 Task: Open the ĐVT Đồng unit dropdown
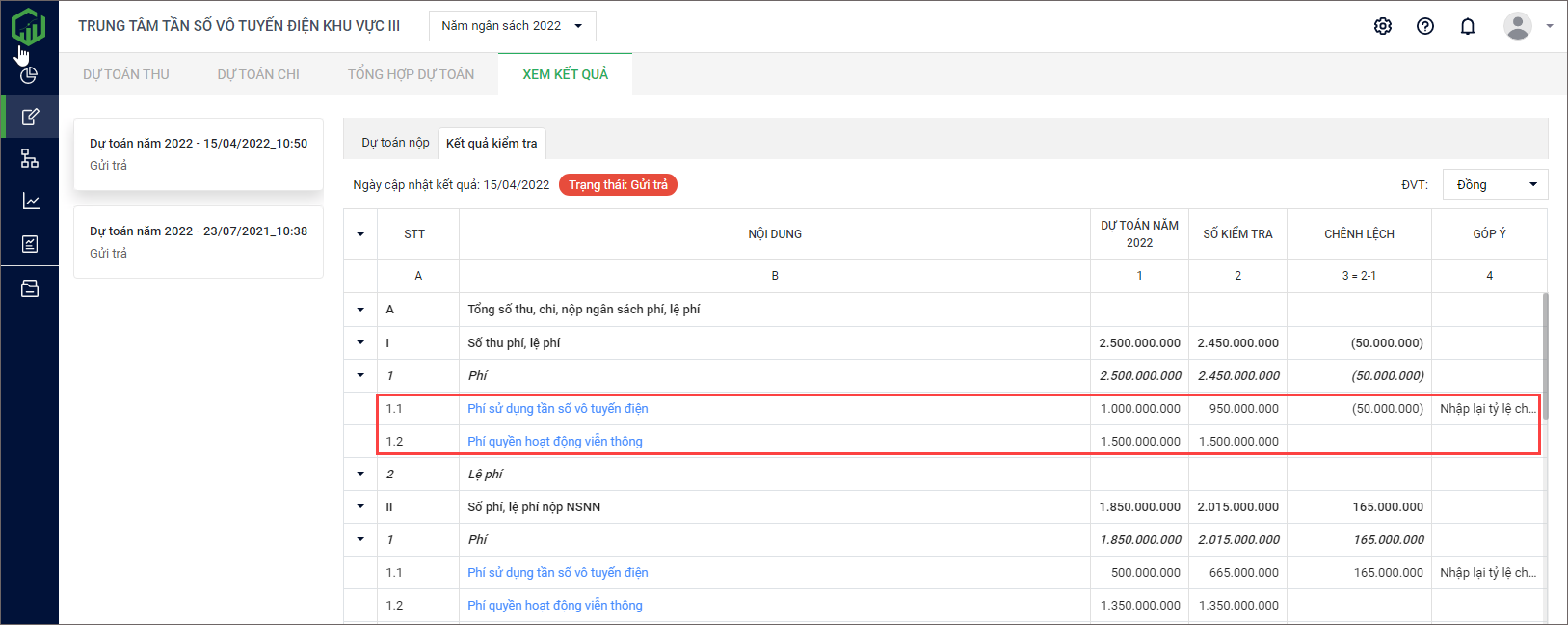click(1495, 184)
